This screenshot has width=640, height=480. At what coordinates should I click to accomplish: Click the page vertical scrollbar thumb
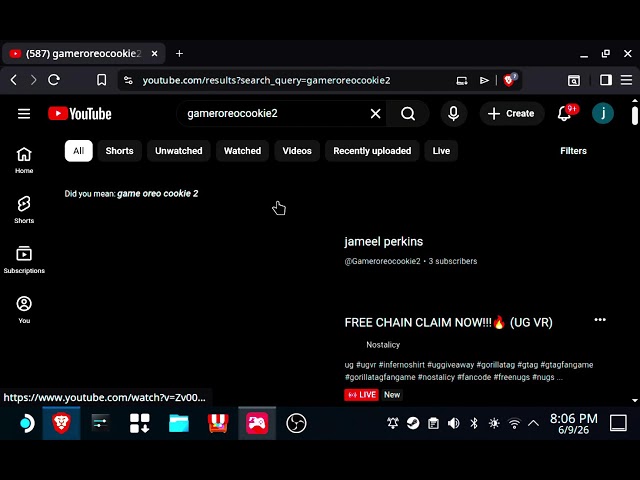pyautogui.click(x=635, y=116)
